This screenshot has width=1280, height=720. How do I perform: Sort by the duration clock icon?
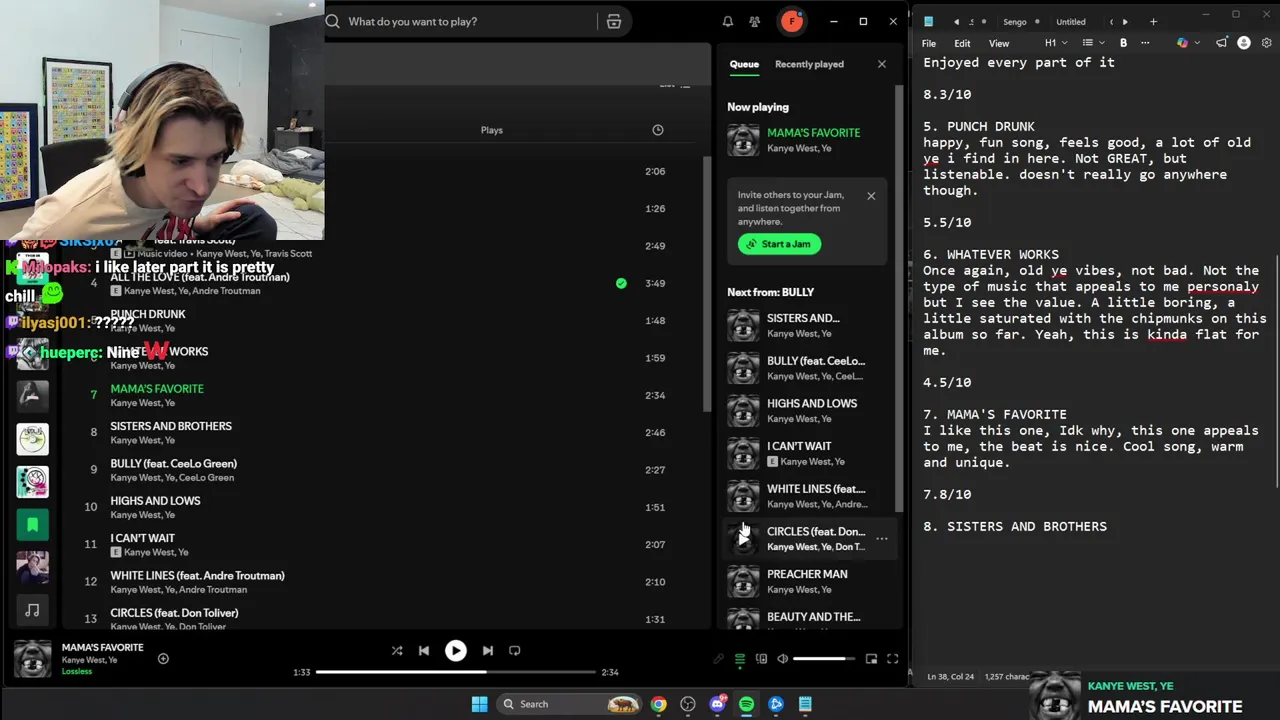[x=657, y=130]
